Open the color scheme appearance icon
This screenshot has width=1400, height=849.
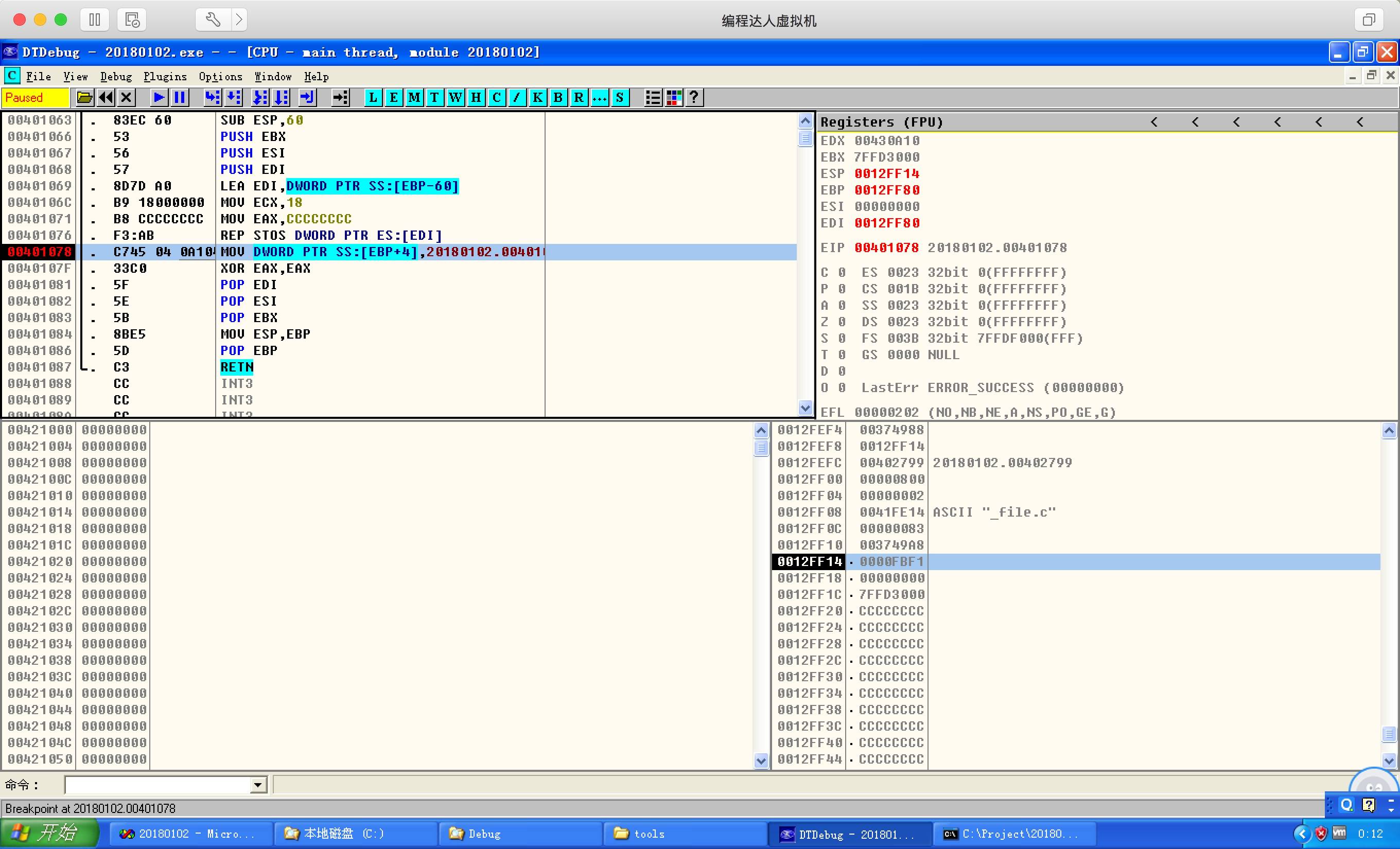pos(674,98)
